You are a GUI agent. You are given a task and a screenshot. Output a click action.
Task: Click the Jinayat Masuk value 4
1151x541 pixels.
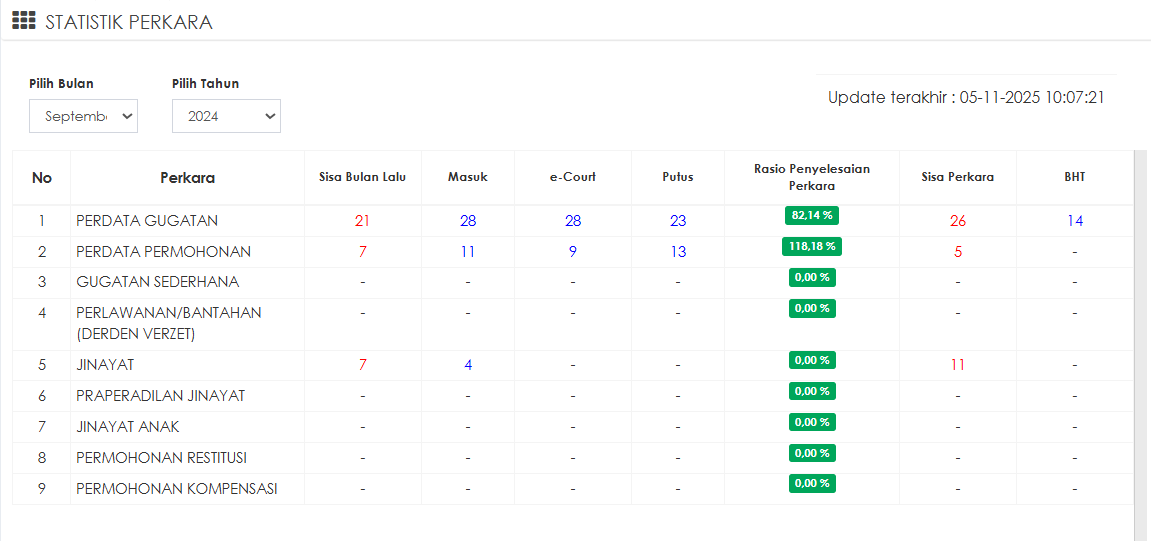tap(468, 365)
